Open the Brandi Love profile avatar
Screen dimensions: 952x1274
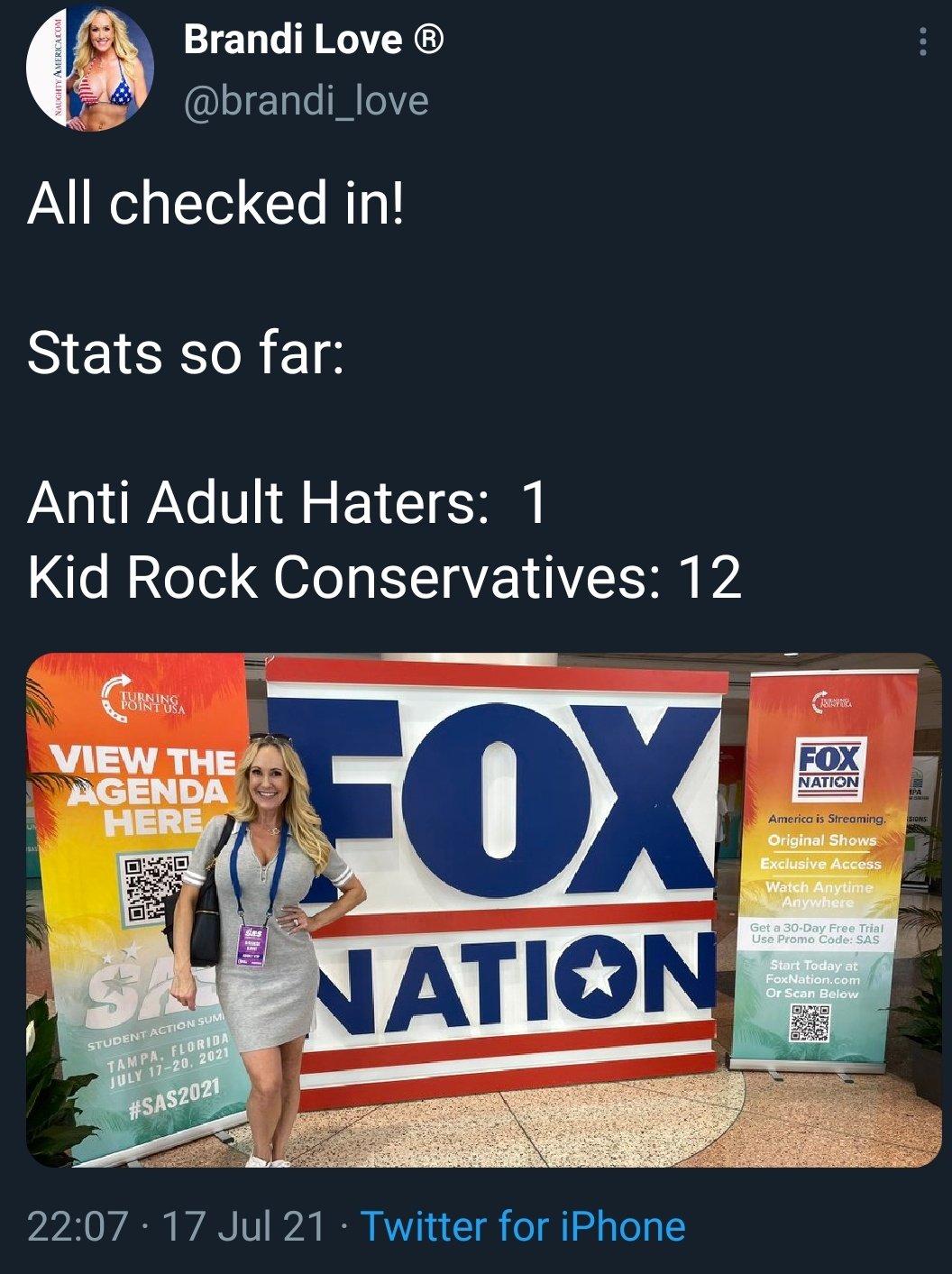(90, 68)
